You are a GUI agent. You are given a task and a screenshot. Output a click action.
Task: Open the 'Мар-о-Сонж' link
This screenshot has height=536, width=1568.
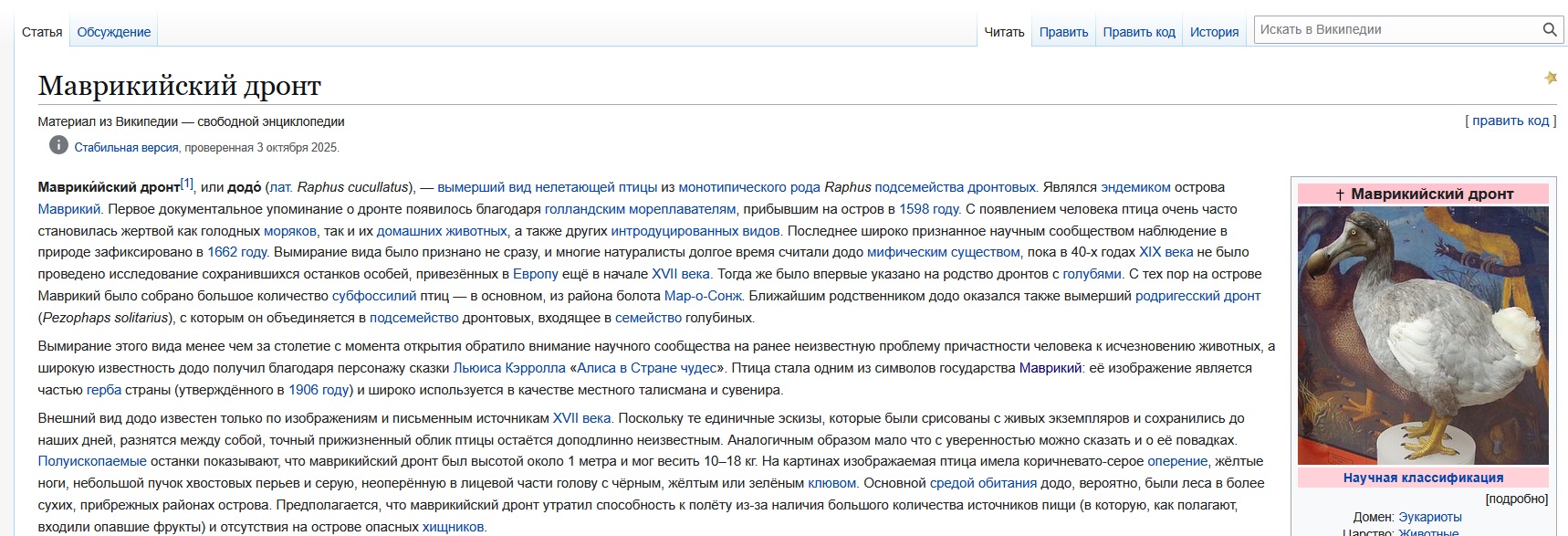tap(703, 296)
